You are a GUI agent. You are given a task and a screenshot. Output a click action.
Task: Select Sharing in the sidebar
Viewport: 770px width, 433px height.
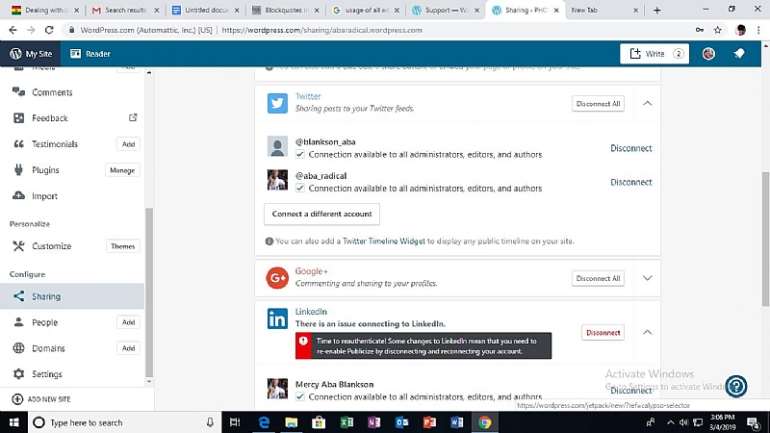click(72, 296)
